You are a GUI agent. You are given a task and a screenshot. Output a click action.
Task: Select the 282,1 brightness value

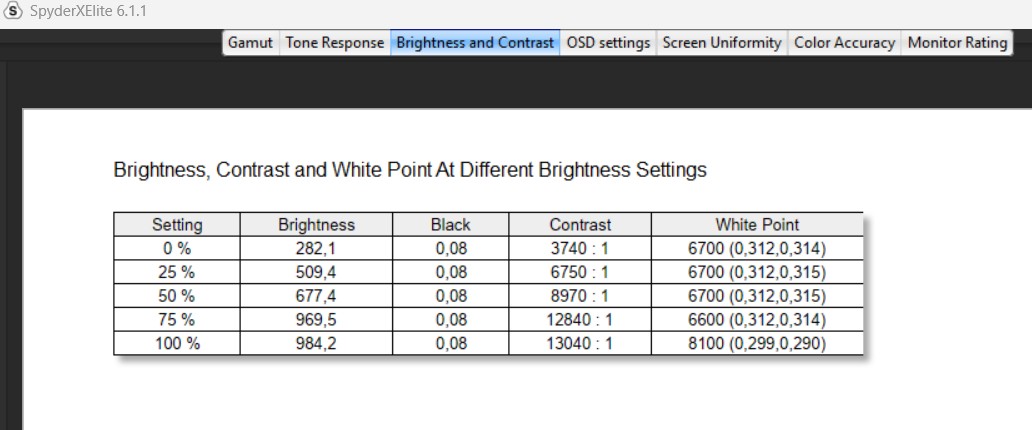coord(316,249)
